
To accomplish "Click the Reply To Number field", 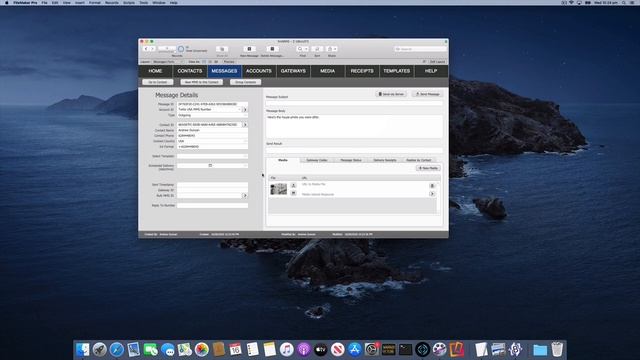I will pyautogui.click(x=212, y=206).
